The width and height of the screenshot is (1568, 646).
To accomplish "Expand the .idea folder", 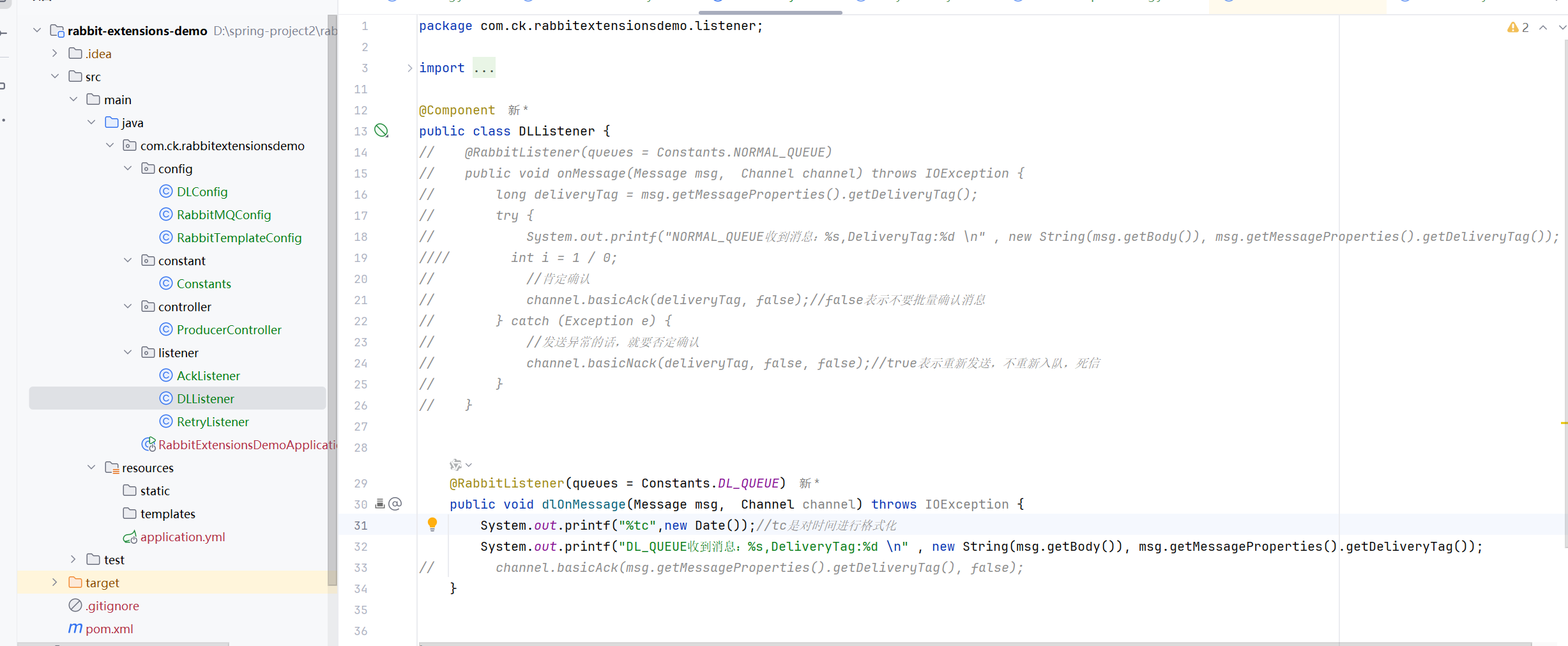I will (x=55, y=53).
